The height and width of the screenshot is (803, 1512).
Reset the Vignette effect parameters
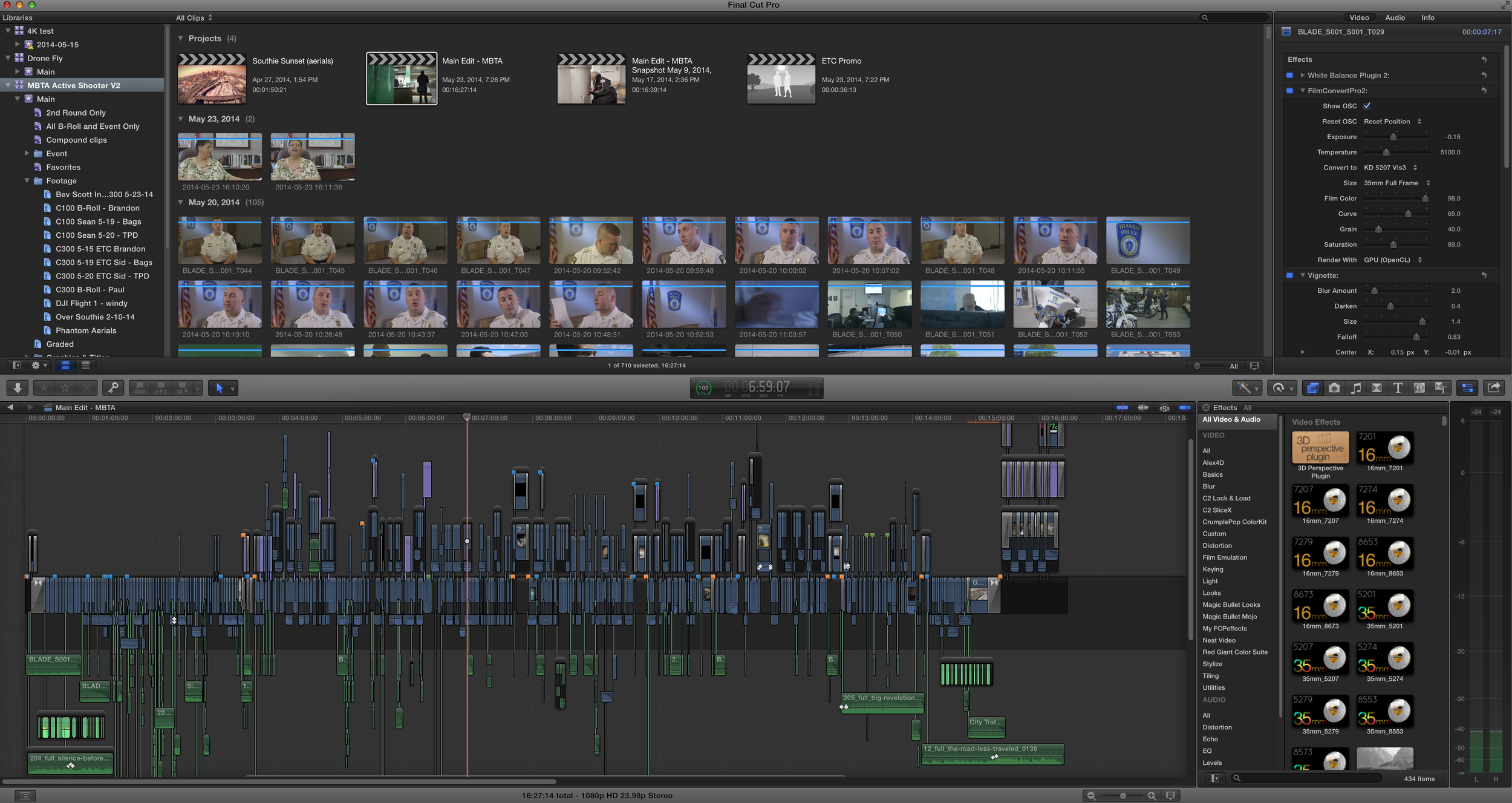1484,275
